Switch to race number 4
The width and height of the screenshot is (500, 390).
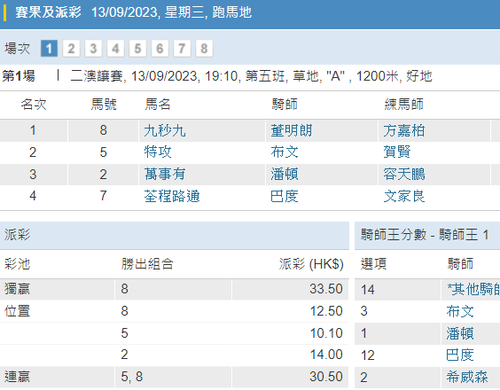115,48
